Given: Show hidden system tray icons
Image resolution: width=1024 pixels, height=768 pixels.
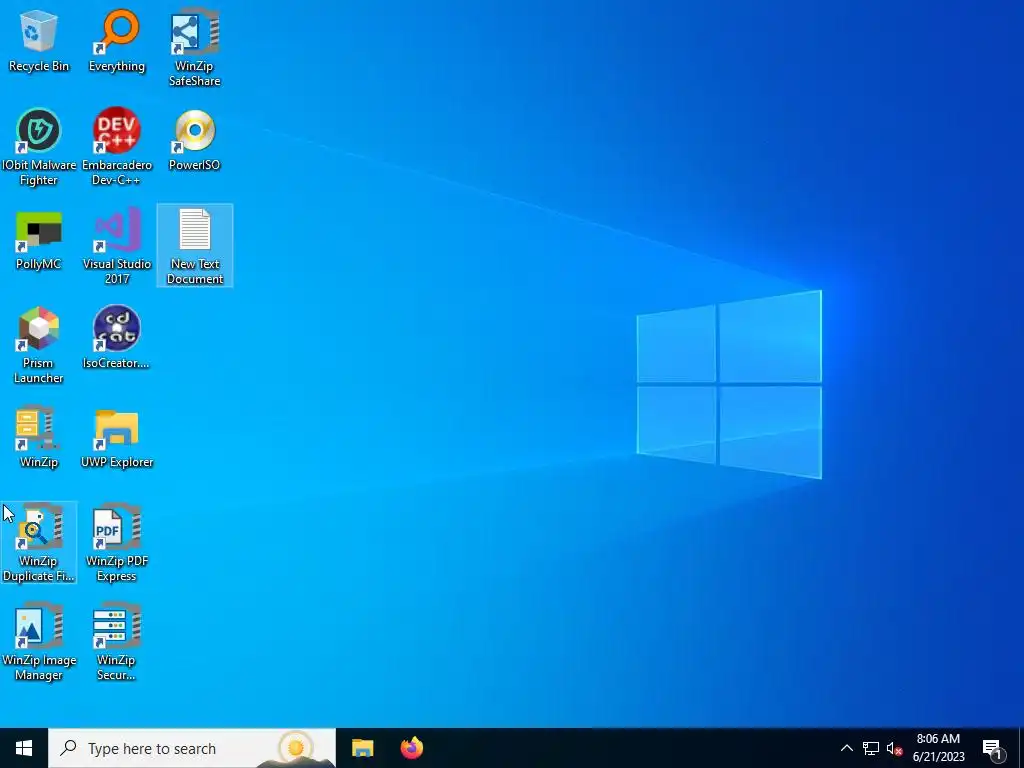Looking at the screenshot, I should click(846, 748).
